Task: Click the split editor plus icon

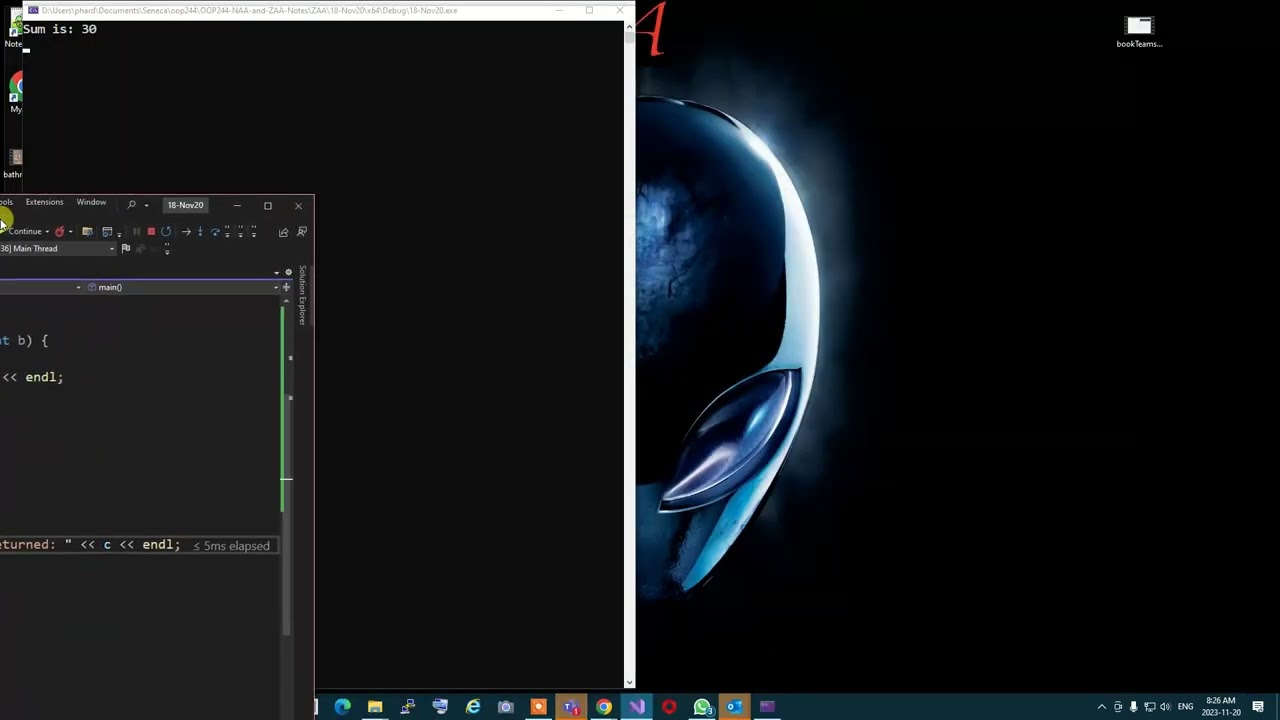Action: coord(286,287)
